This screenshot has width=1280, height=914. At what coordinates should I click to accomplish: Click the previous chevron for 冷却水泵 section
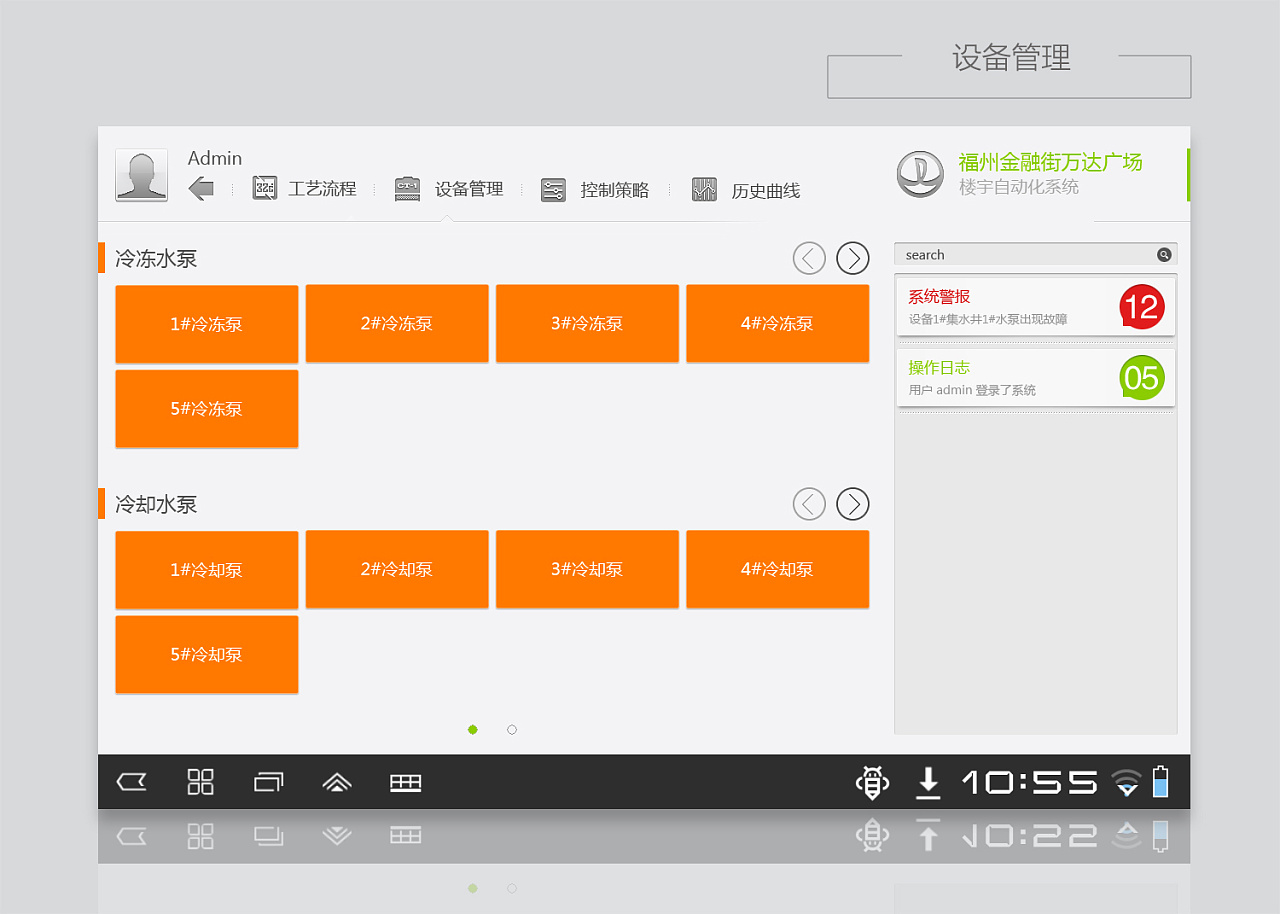tap(809, 504)
